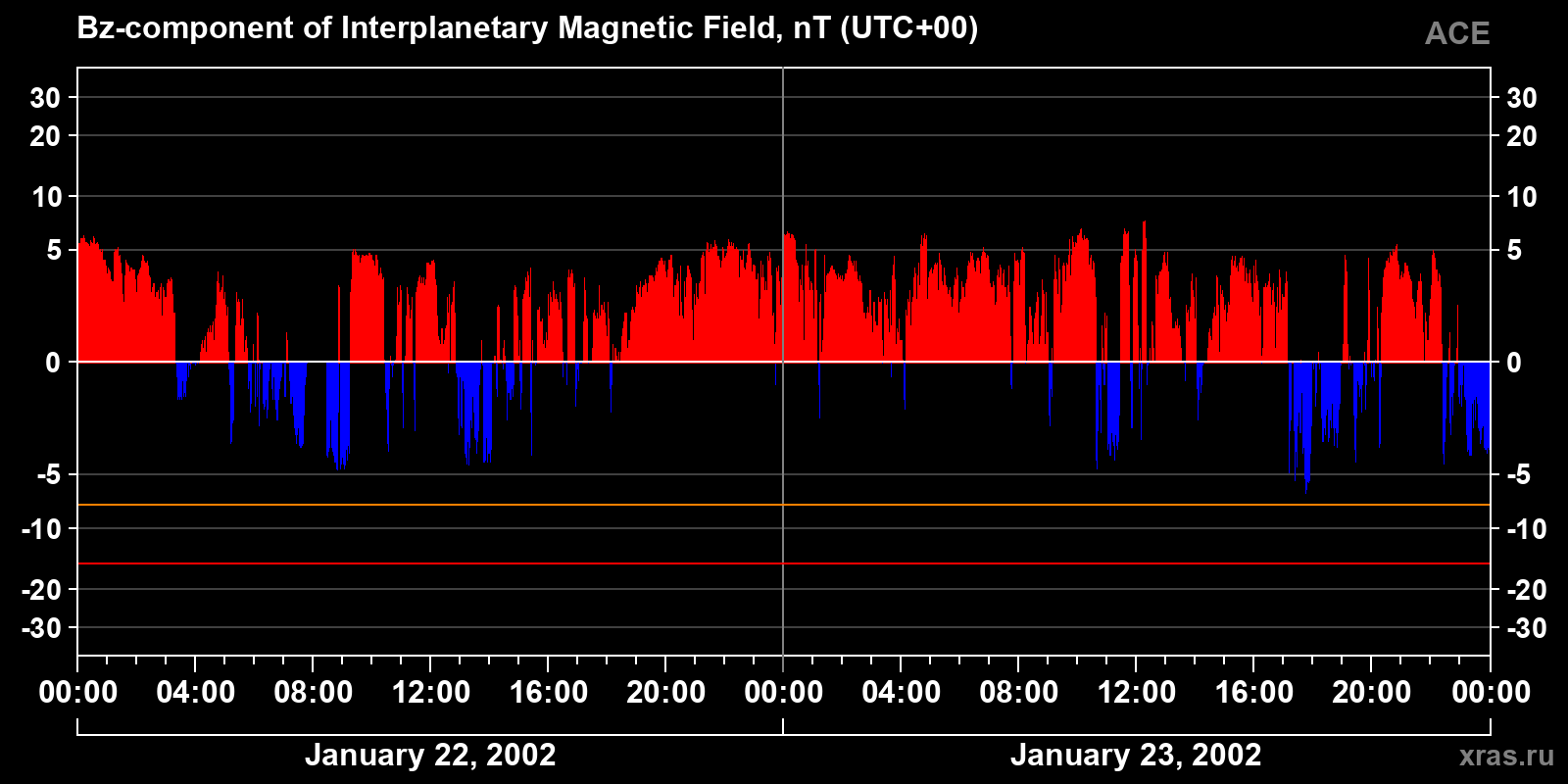1568x784 pixels.
Task: Click the right axis label 20
Action: click(x=1522, y=136)
